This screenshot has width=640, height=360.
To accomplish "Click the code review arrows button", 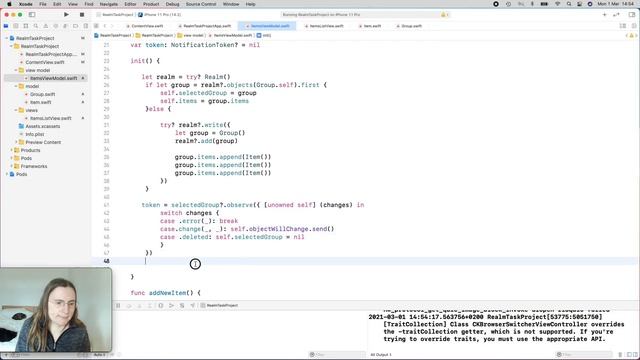I will coord(616,15).
